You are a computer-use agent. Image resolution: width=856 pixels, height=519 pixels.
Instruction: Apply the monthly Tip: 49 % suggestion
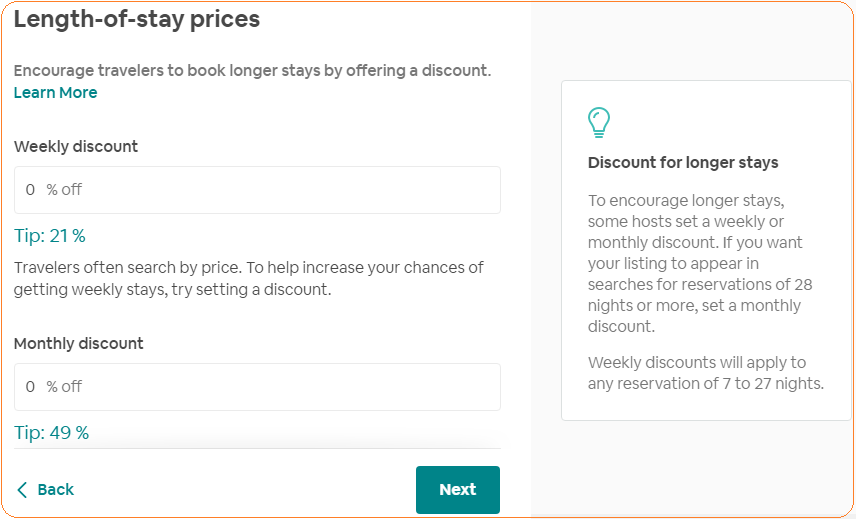click(x=51, y=433)
